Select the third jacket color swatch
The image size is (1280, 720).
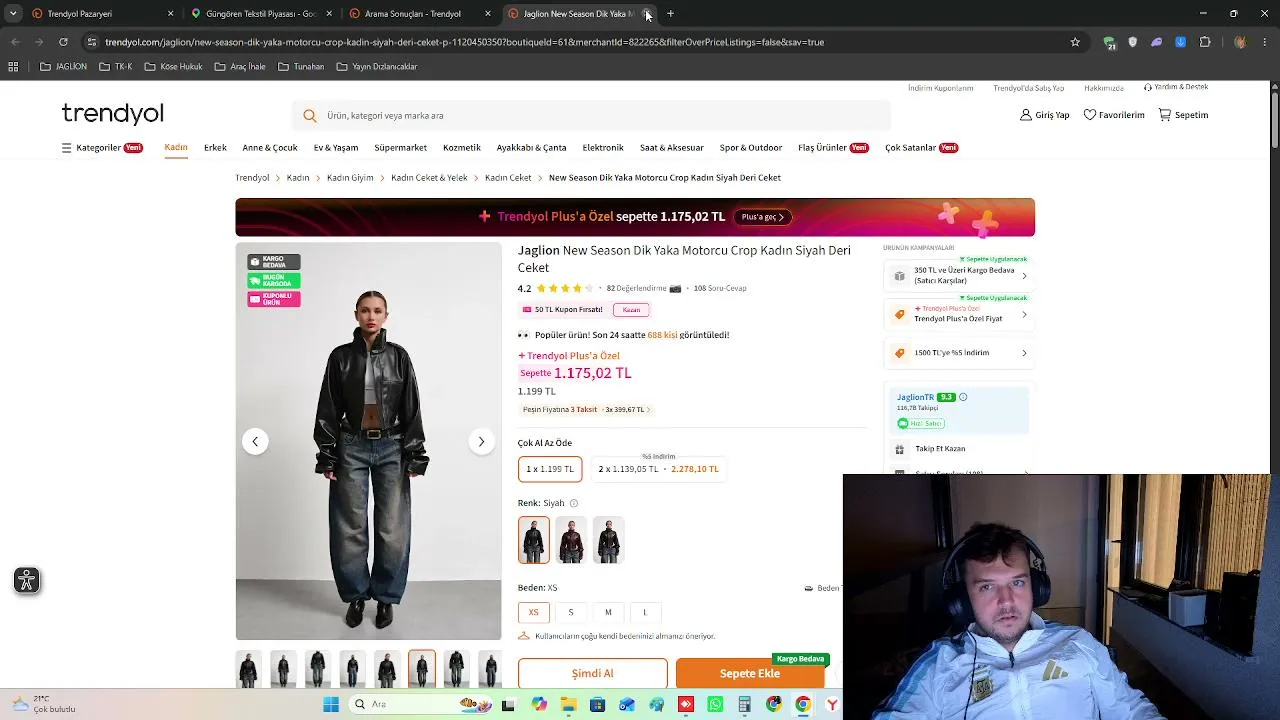click(x=608, y=540)
